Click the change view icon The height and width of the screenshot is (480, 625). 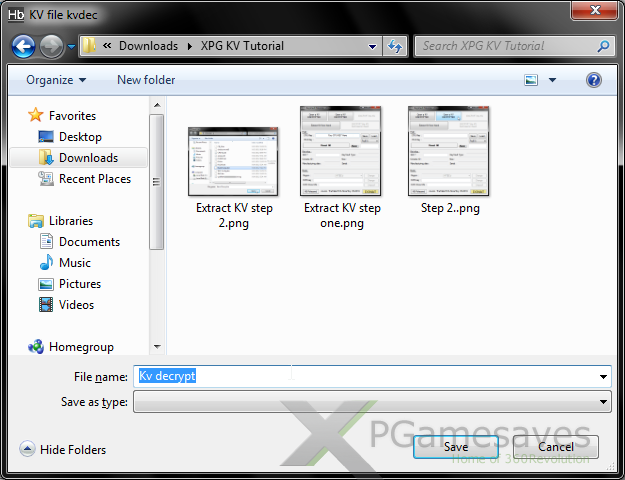click(x=532, y=80)
